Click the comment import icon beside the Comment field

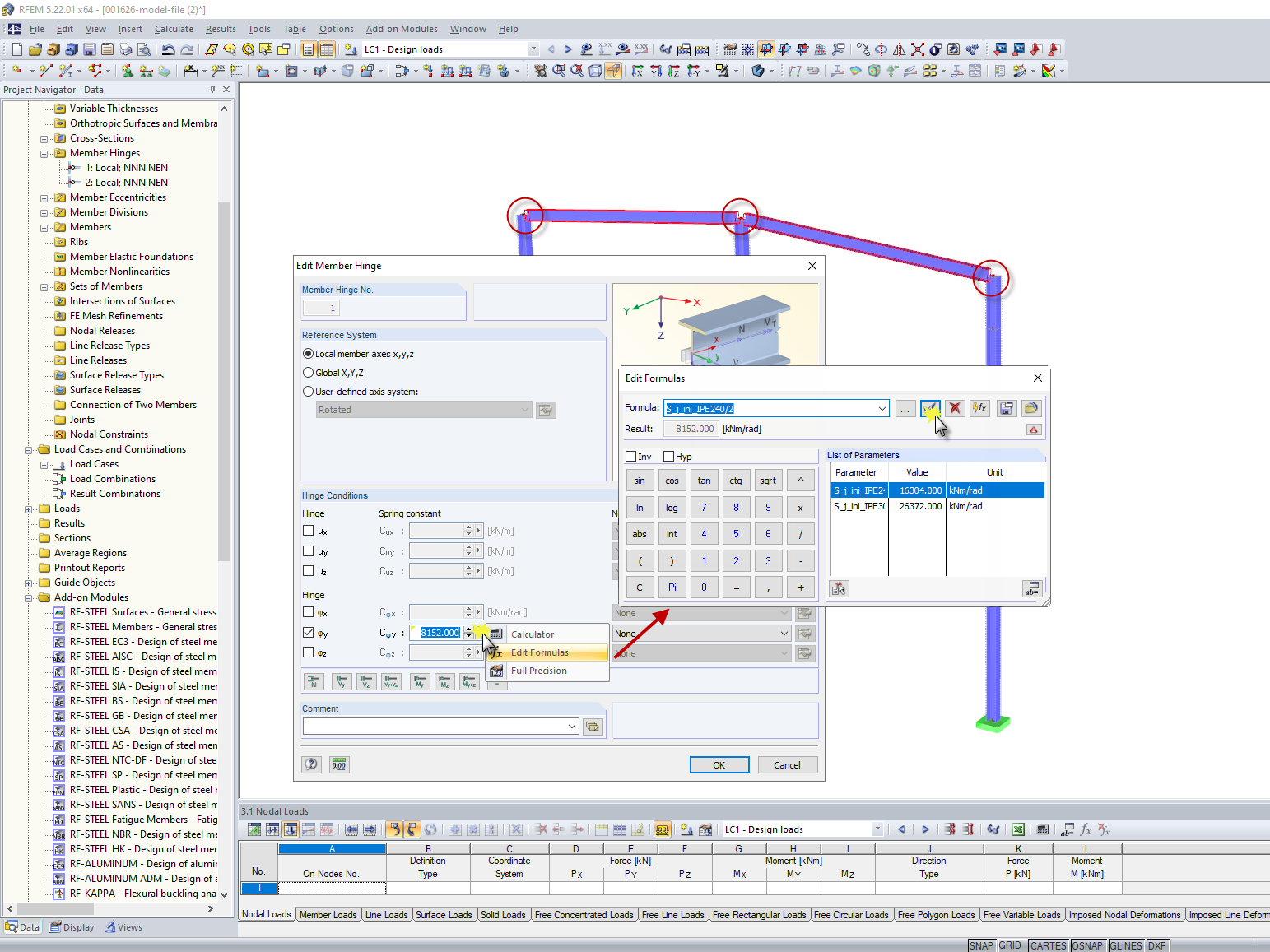click(x=593, y=727)
